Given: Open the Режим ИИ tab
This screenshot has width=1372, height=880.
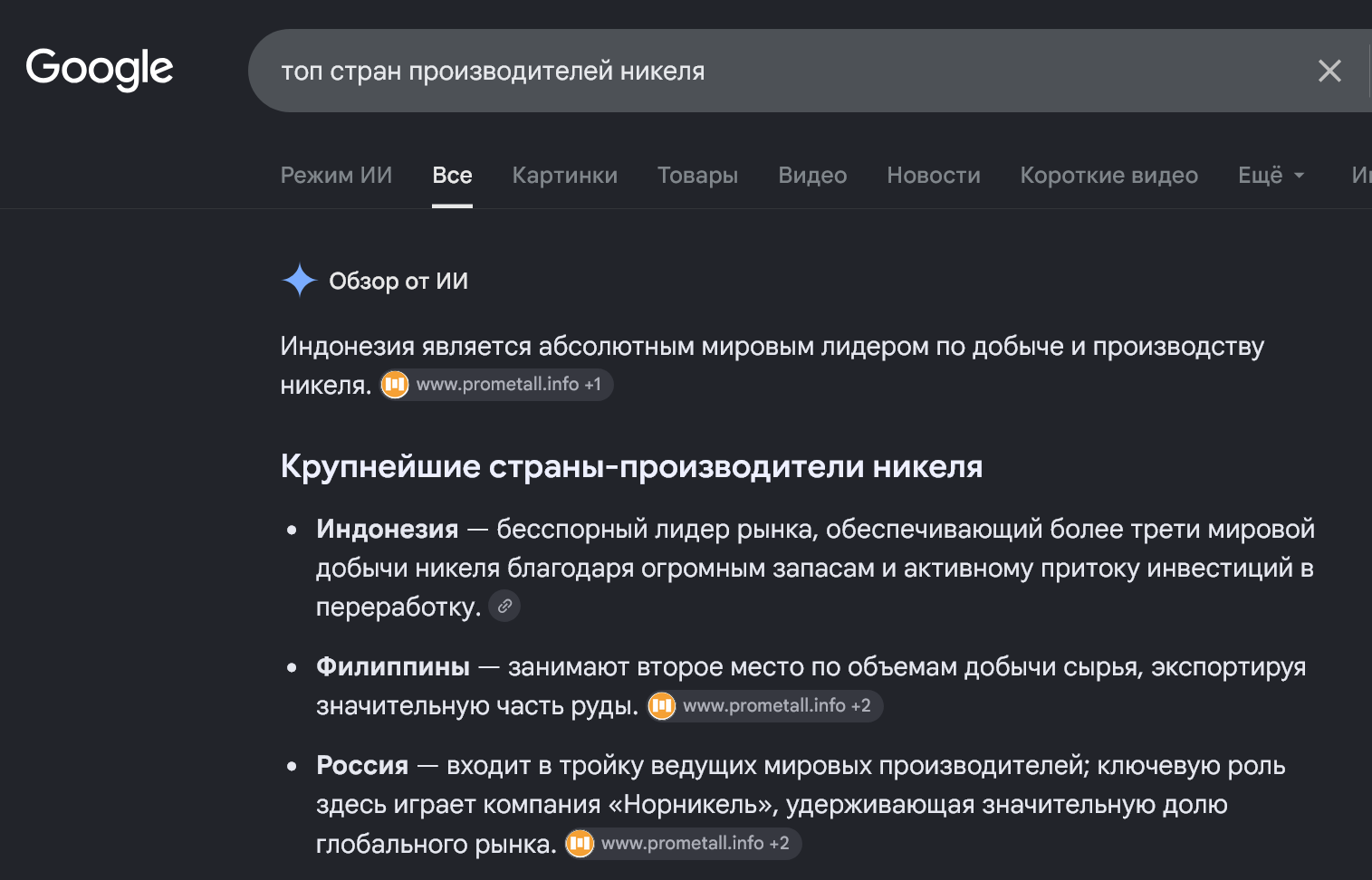Looking at the screenshot, I should pyautogui.click(x=336, y=176).
